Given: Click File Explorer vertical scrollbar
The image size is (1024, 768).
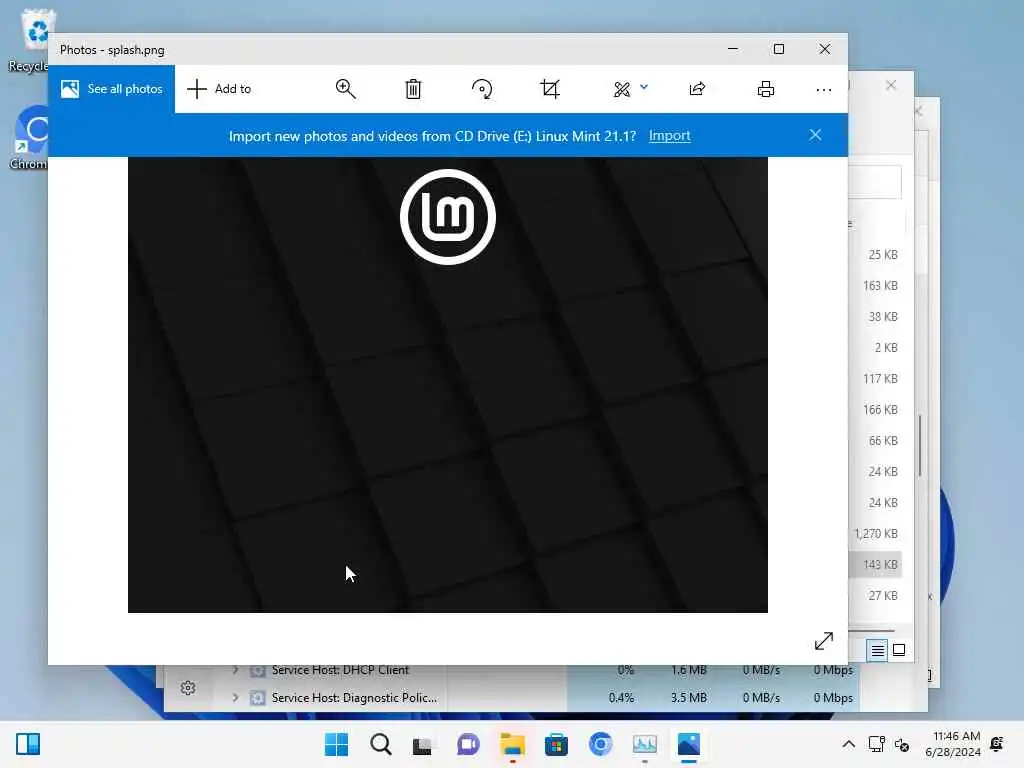Looking at the screenshot, I should point(920,446).
